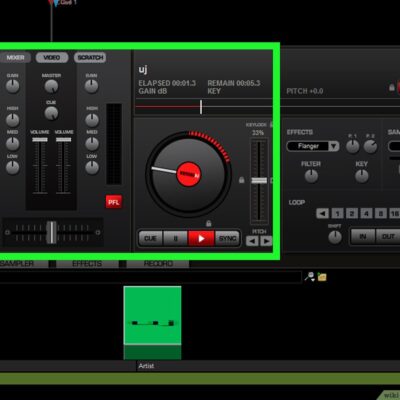The image size is (400, 400).
Task: Toggle the lock icon under the turntable
Action: pyautogui.click(x=209, y=223)
